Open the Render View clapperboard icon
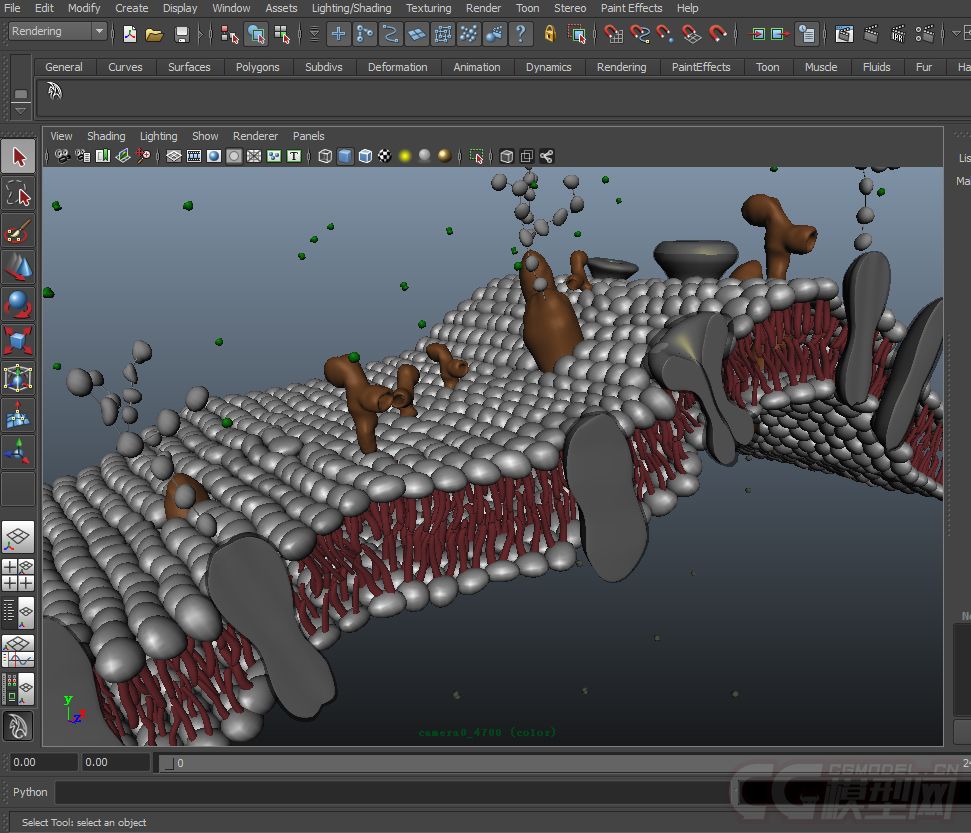The width and height of the screenshot is (971, 833). pyautogui.click(x=843, y=33)
